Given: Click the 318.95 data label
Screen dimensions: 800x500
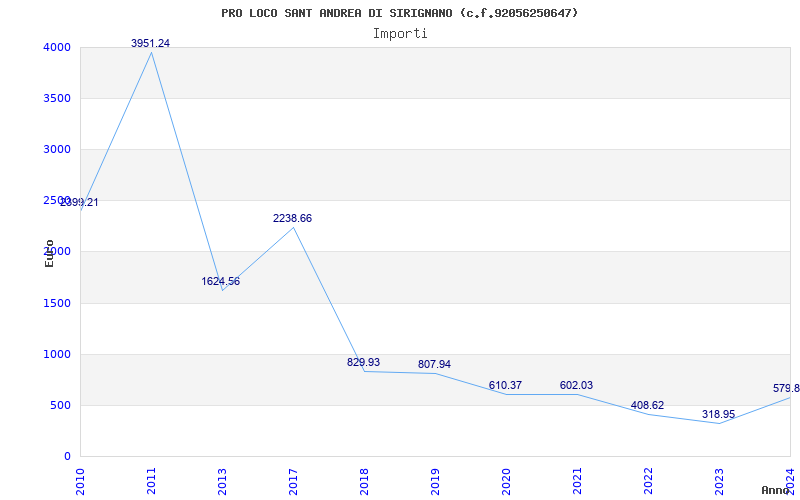Looking at the screenshot, I should click(x=718, y=414).
